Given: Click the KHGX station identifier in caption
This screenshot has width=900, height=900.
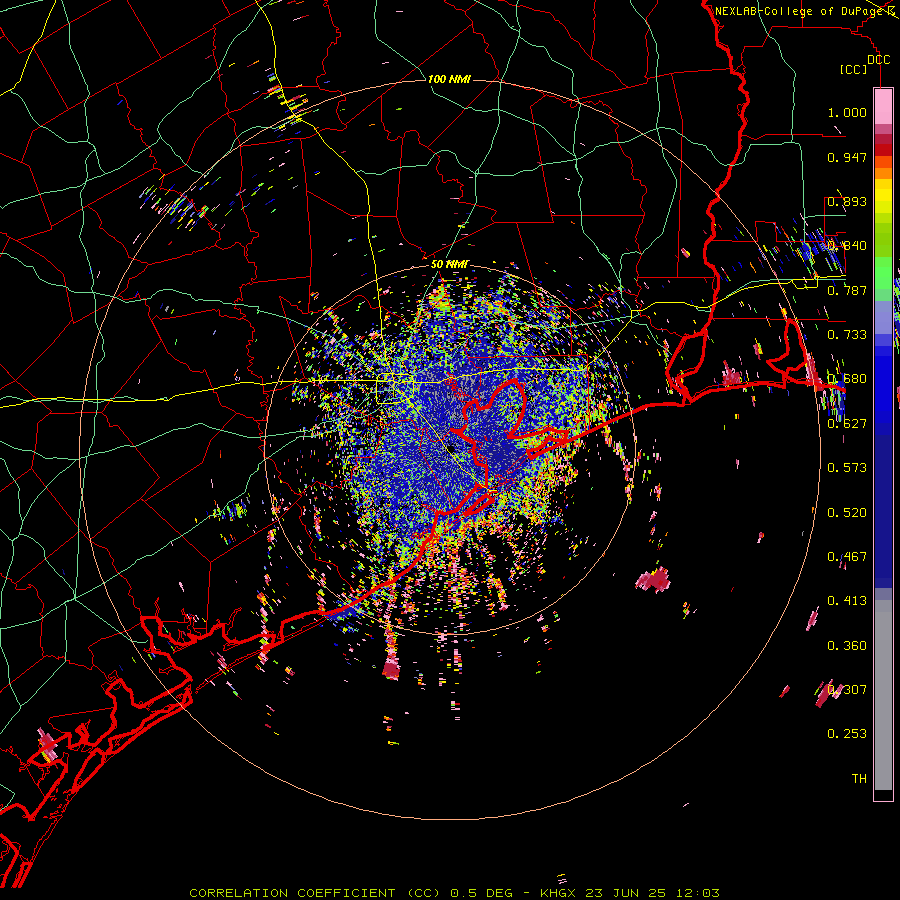Looking at the screenshot, I should 559,893.
